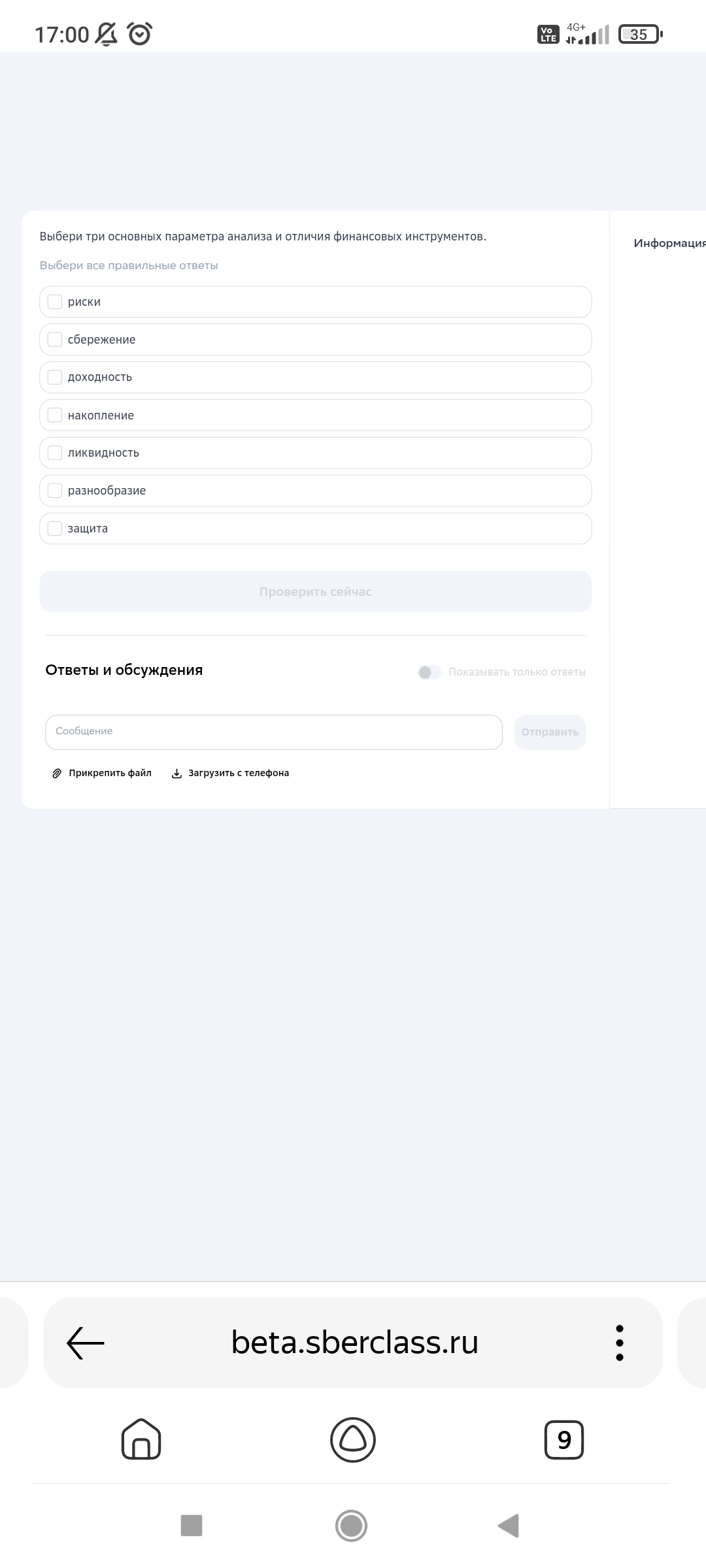Open the Alice assistant icon

(x=353, y=1440)
